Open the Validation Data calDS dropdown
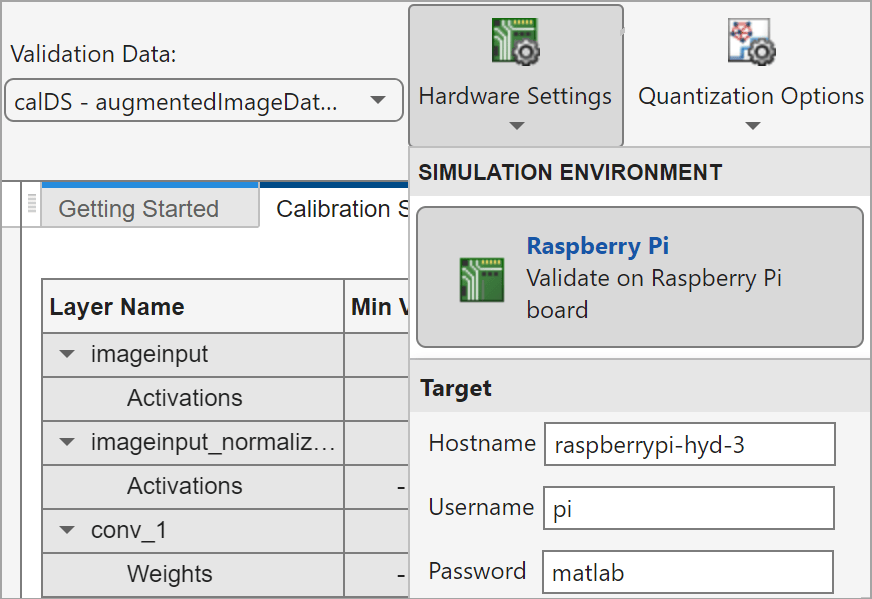The image size is (872, 599). (204, 100)
